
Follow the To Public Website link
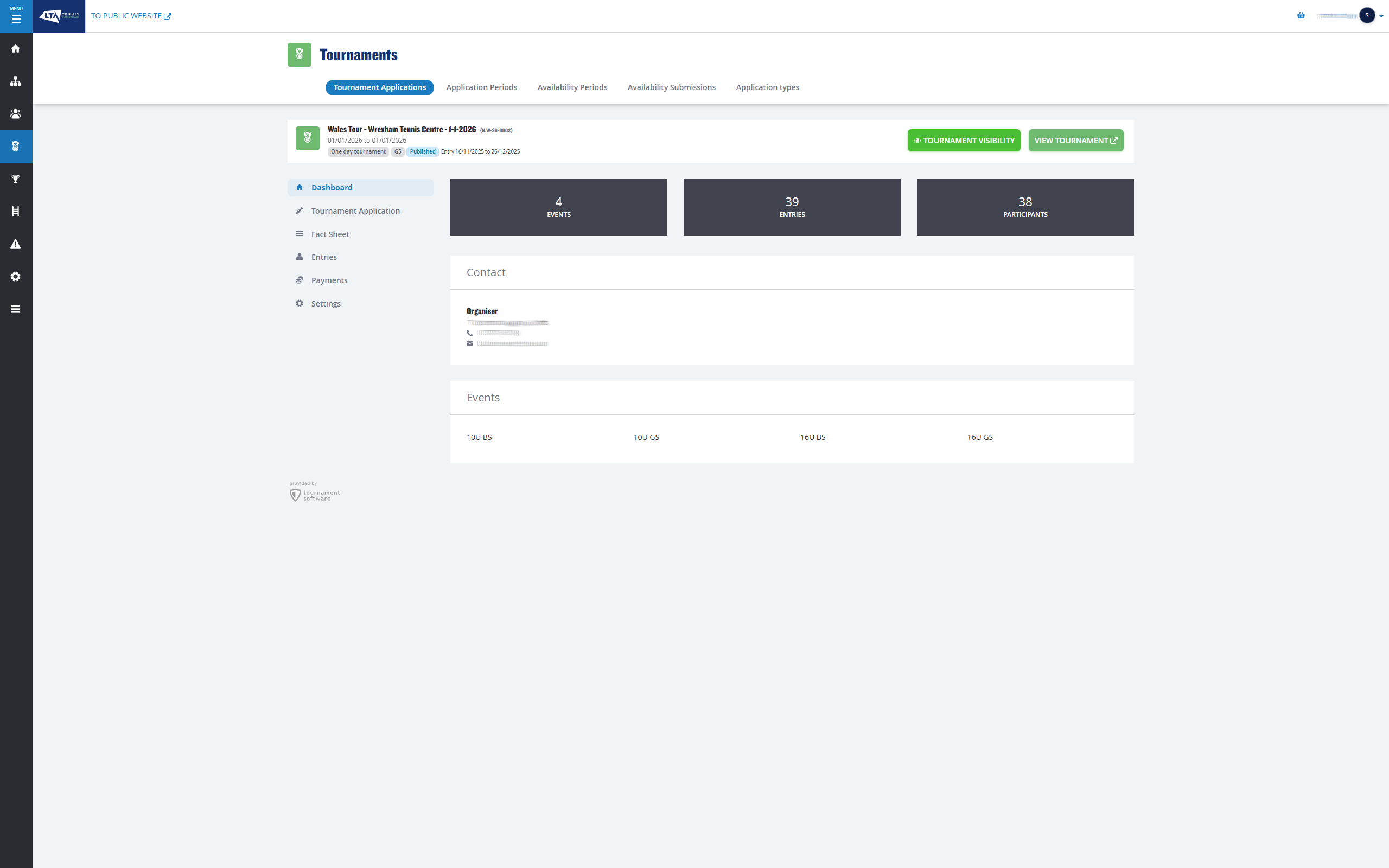131,16
